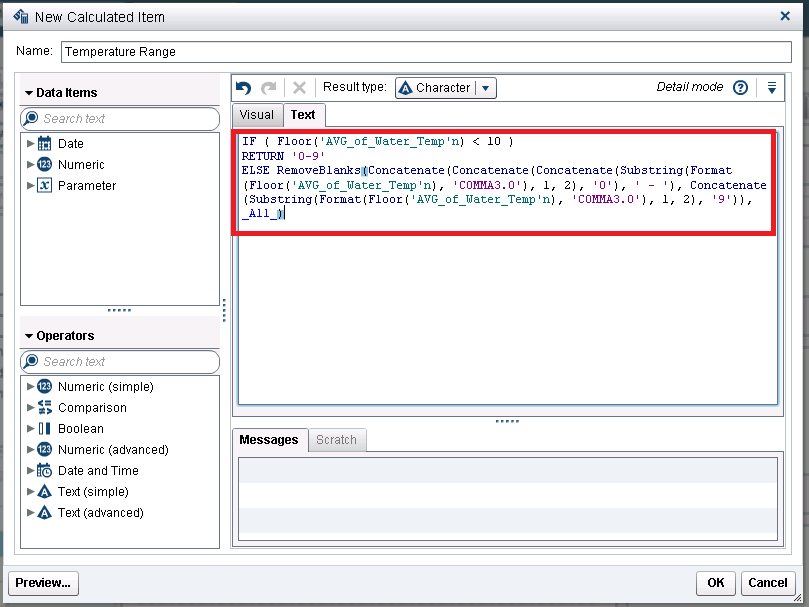The image size is (809, 607).
Task: Collapse the Operators section
Action: click(x=29, y=336)
